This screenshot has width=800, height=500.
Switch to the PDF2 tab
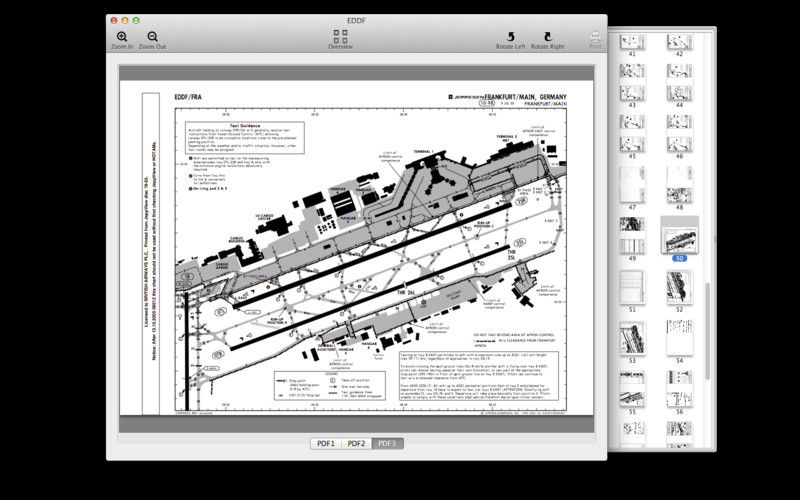pos(357,443)
